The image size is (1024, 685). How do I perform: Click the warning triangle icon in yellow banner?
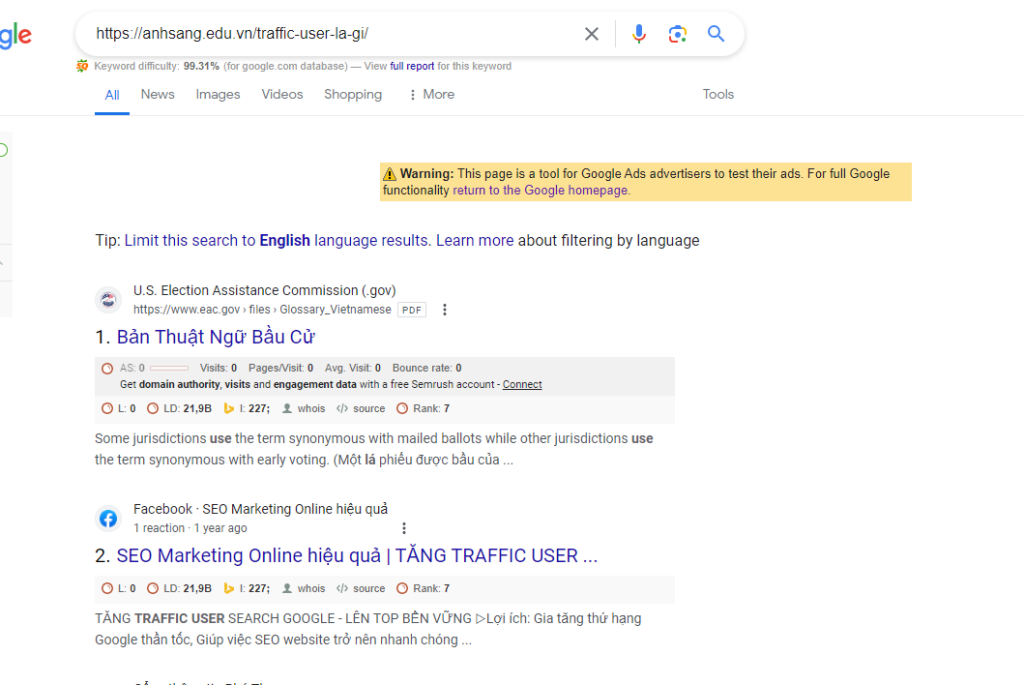pyautogui.click(x=389, y=174)
